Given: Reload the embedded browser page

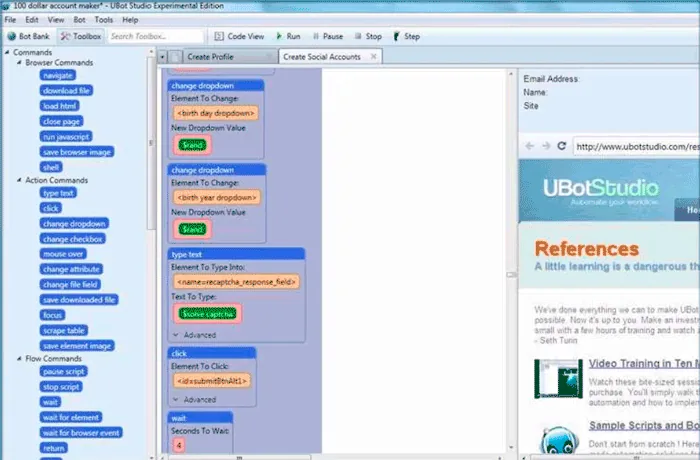Looking at the screenshot, I should 562,146.
